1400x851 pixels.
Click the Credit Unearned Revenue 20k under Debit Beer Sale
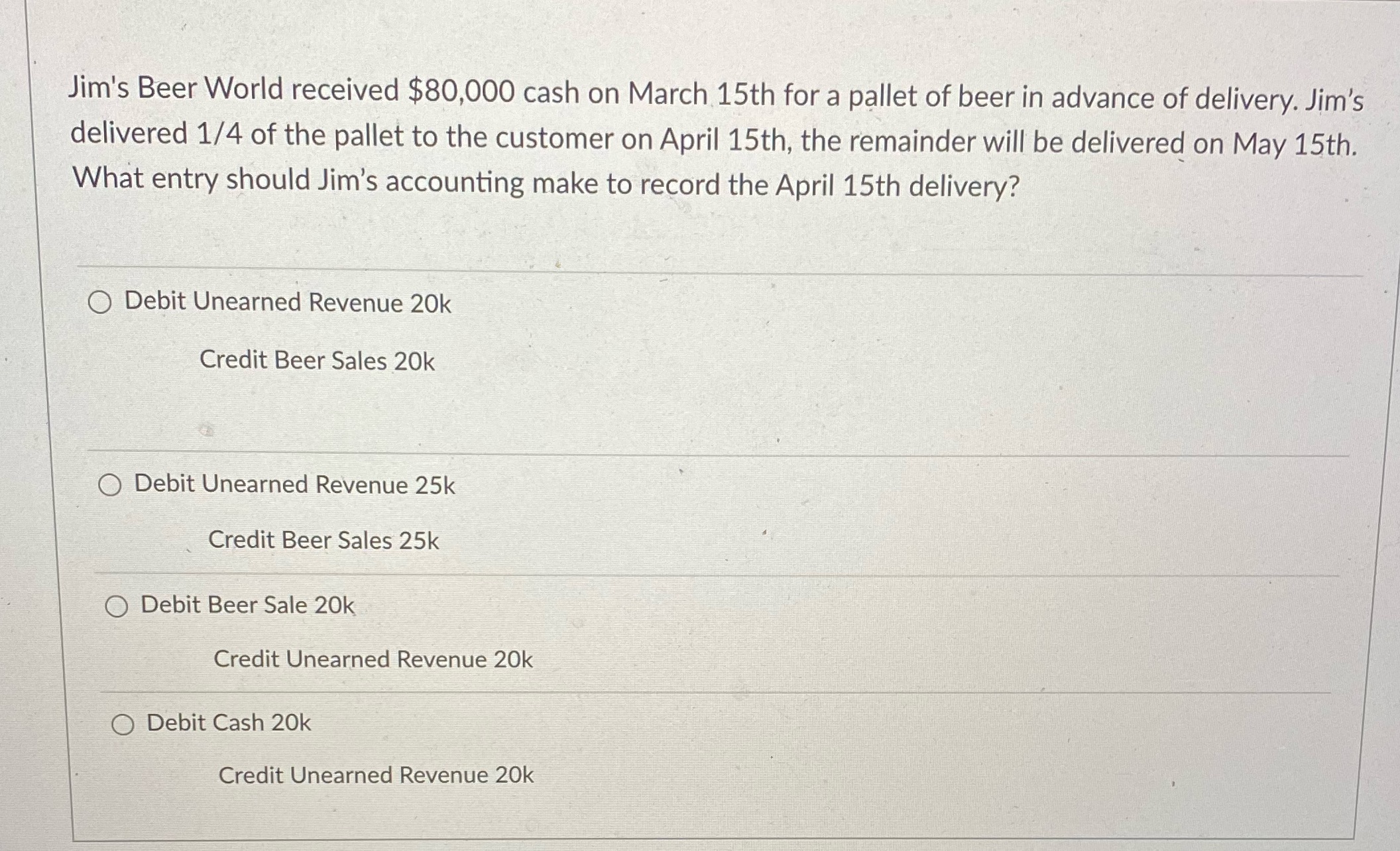(373, 658)
